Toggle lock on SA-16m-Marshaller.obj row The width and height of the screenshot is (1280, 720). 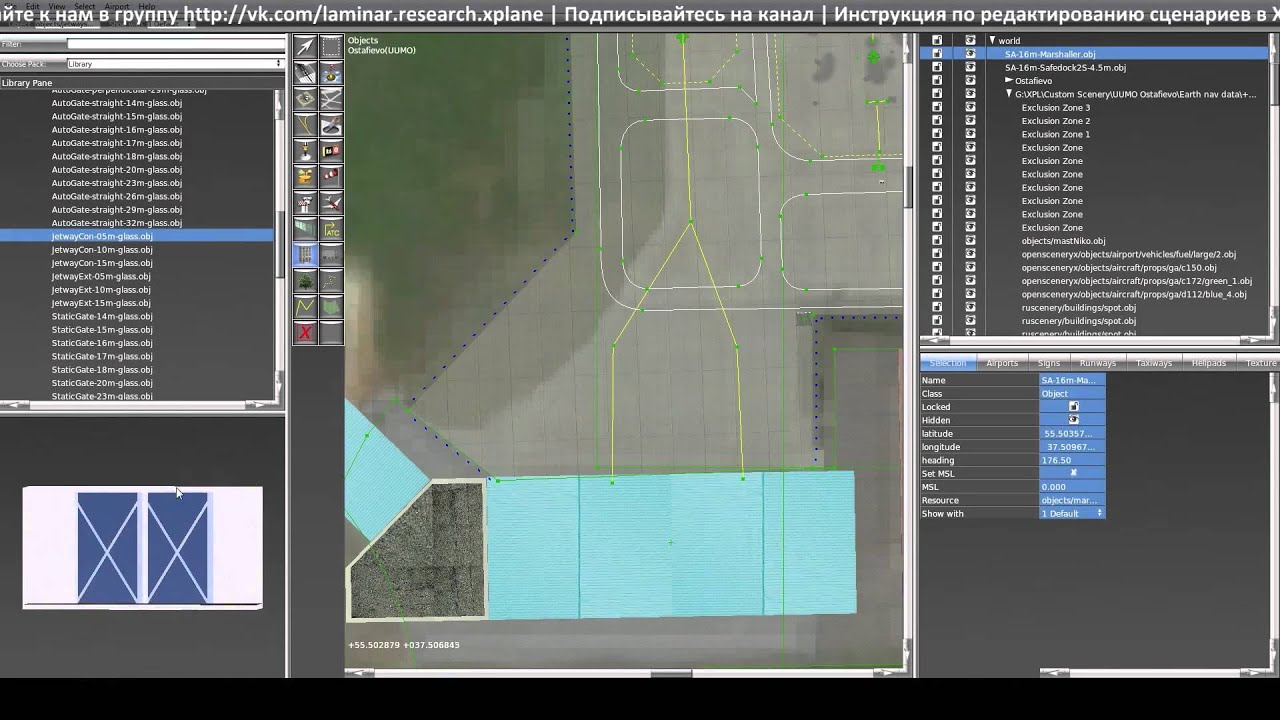click(937, 54)
